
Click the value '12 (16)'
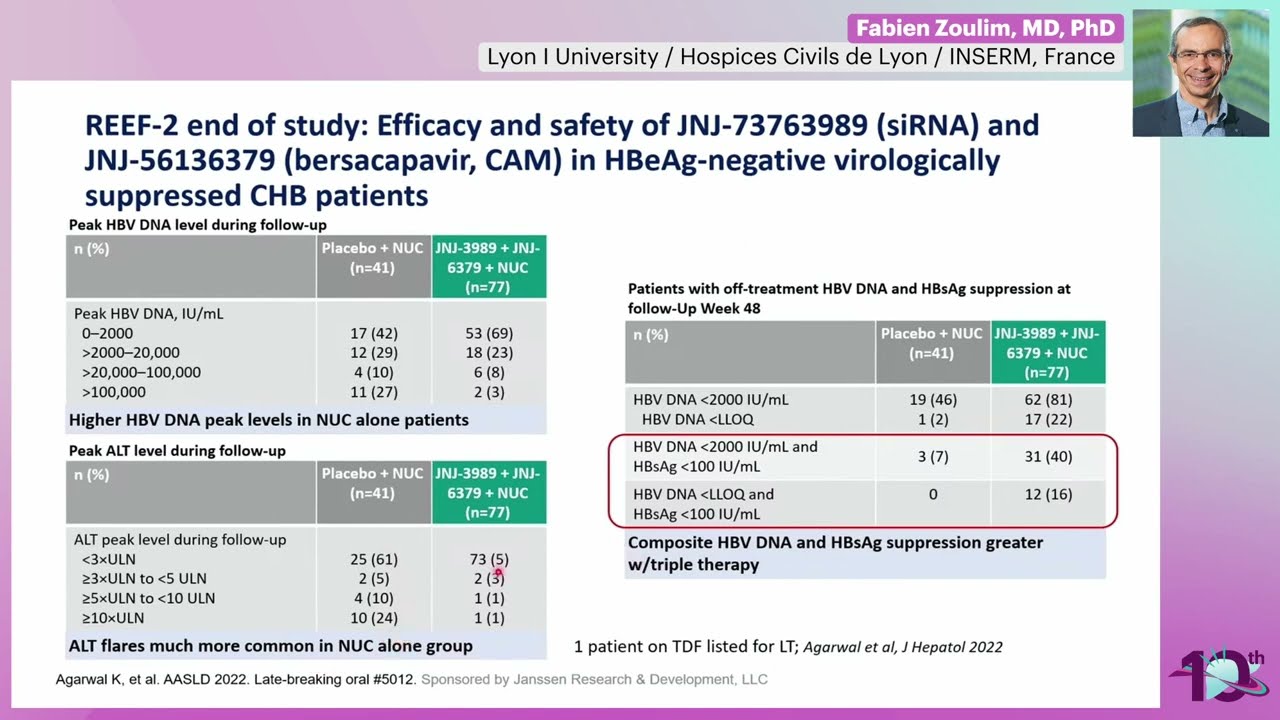click(1047, 494)
